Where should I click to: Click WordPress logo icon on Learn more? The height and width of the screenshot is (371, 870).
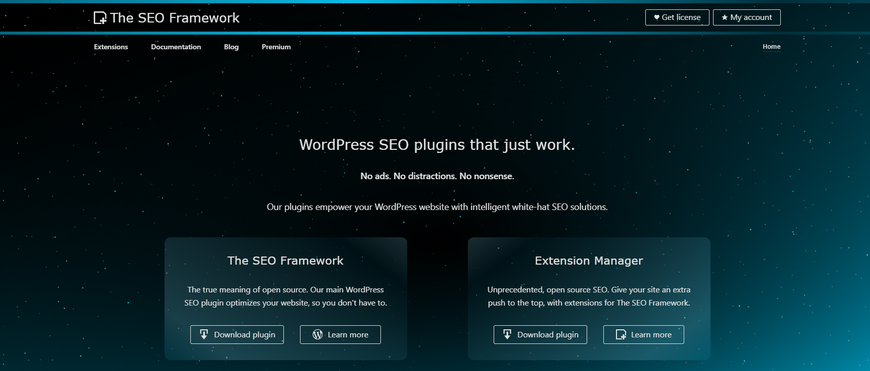coord(317,334)
